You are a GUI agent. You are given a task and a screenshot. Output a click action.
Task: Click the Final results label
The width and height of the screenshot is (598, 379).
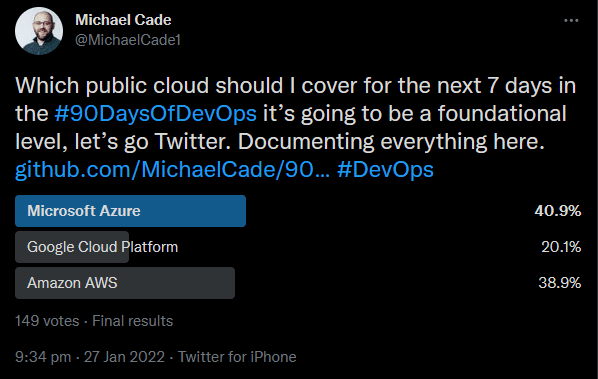[x=133, y=321]
